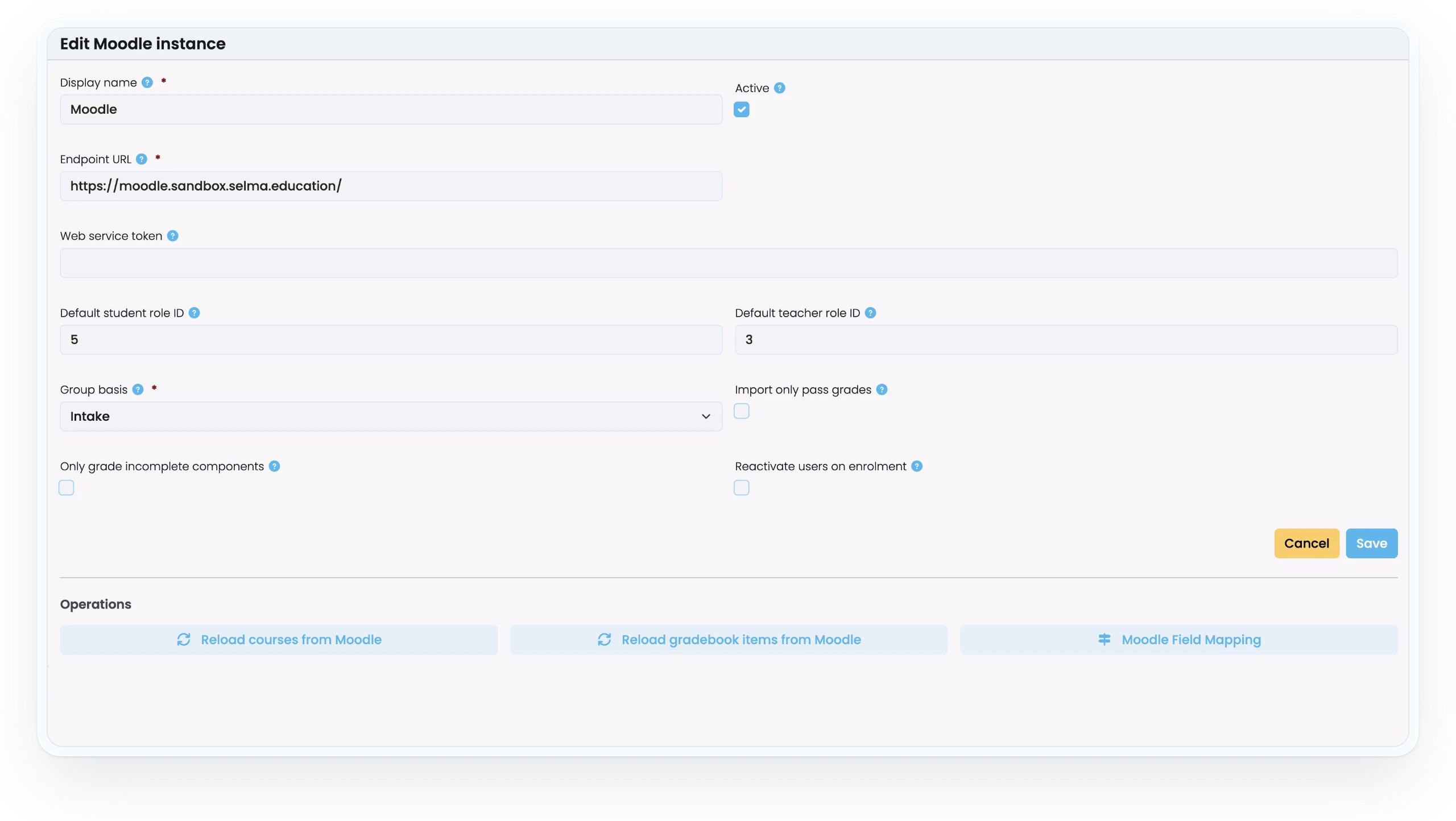The height and width of the screenshot is (821, 1456).
Task: Open the Active help icon
Action: pyautogui.click(x=780, y=88)
